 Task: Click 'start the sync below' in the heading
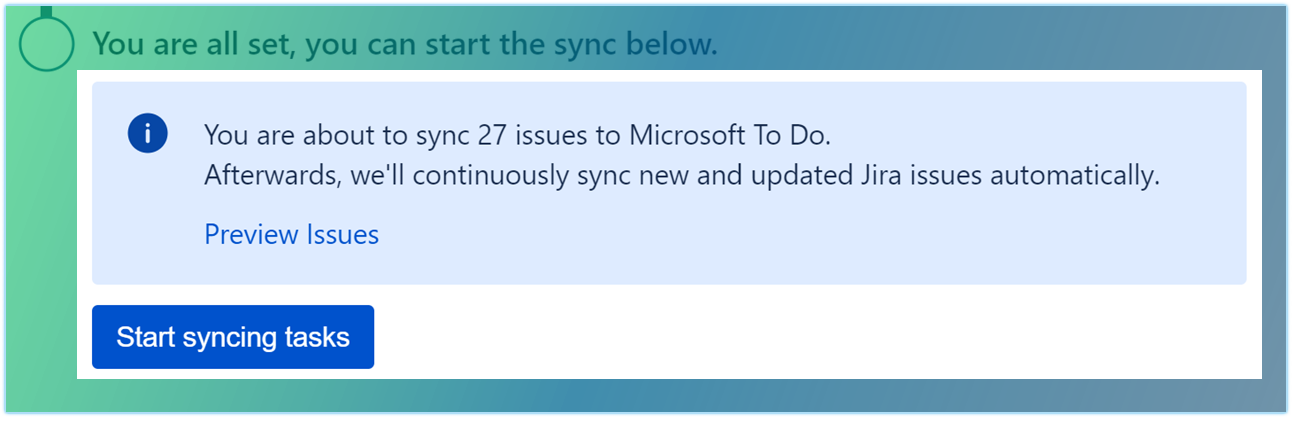[594, 45]
